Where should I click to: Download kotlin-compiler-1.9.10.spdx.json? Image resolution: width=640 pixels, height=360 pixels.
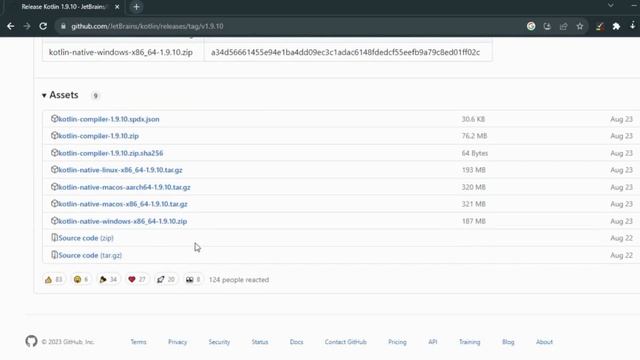coord(109,119)
